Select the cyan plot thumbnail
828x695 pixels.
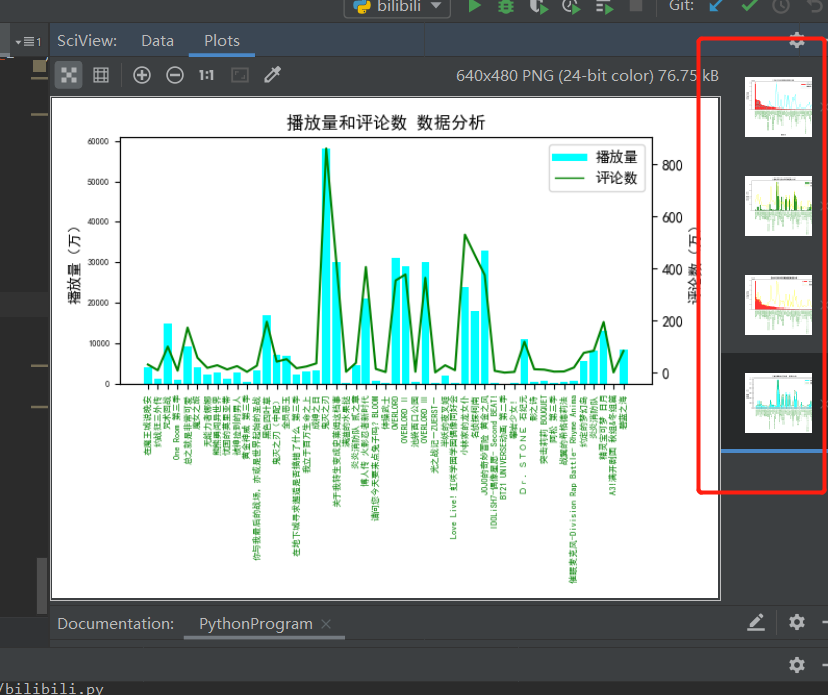click(x=778, y=403)
